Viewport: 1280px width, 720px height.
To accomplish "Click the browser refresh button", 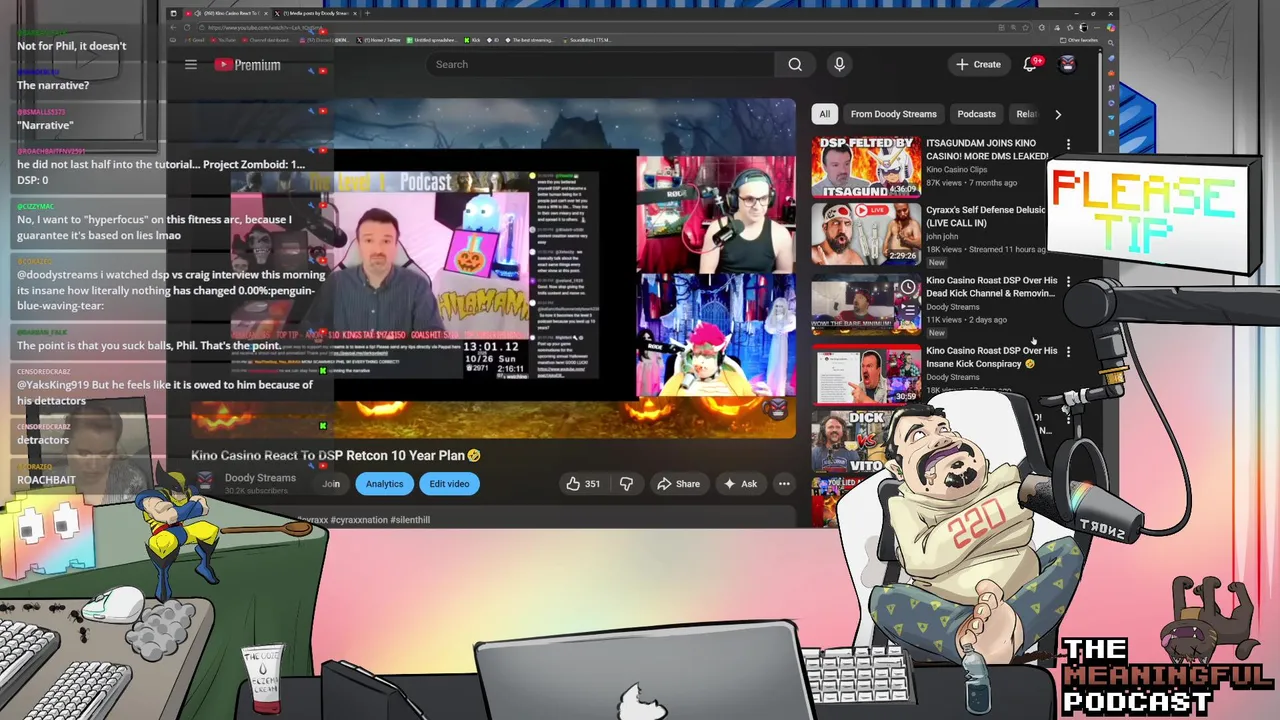I will tap(187, 27).
